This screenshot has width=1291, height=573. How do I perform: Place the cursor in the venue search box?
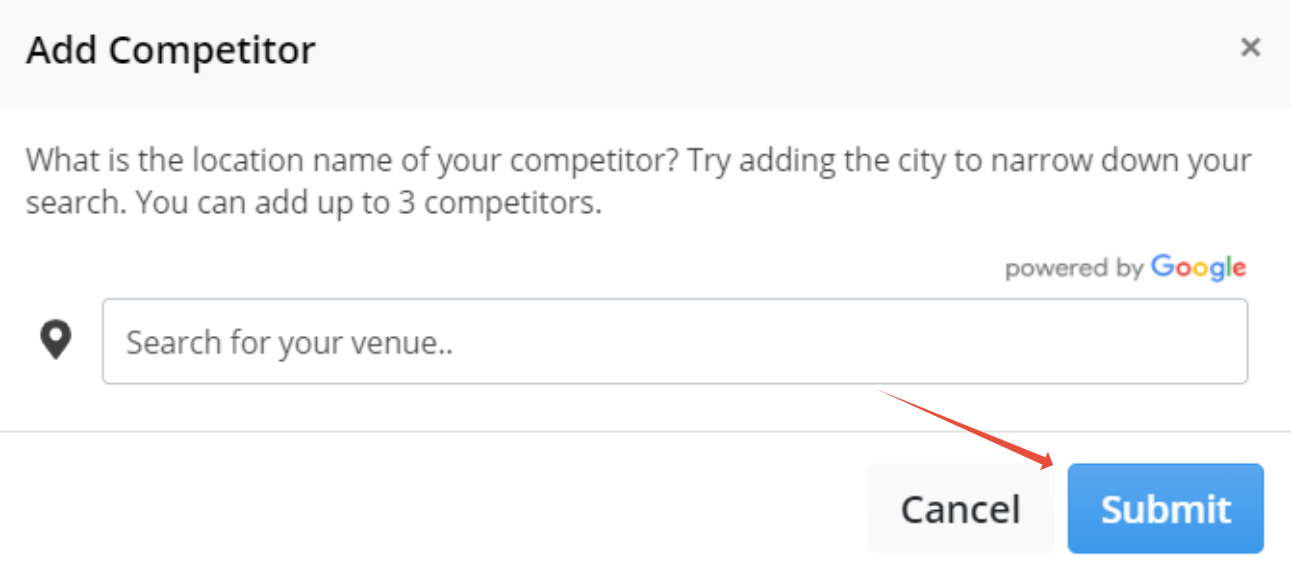(x=675, y=341)
